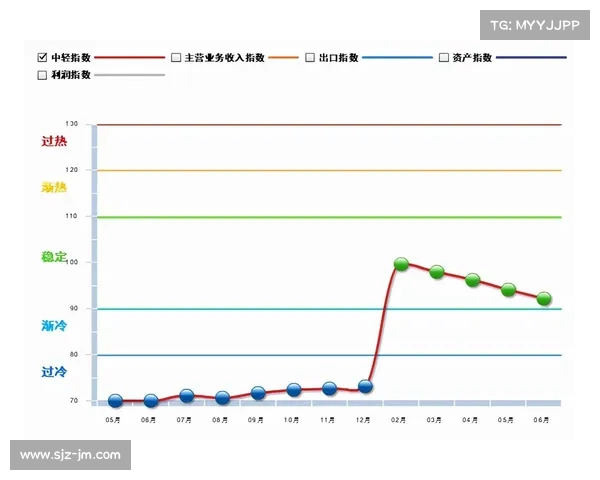Check the 出口指数 checkbox
The image size is (600, 480).
(310, 58)
